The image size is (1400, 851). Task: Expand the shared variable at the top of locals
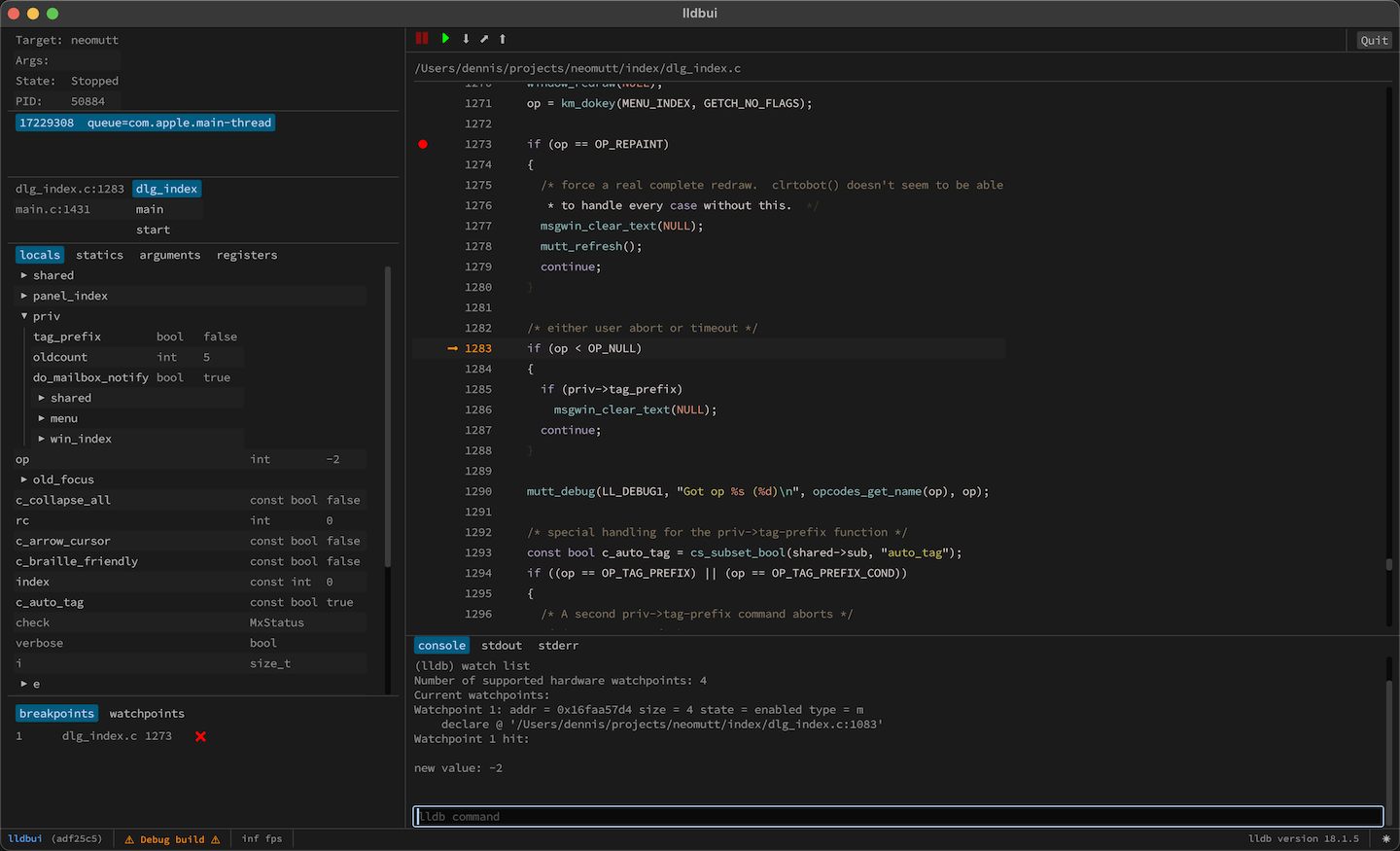click(24, 275)
